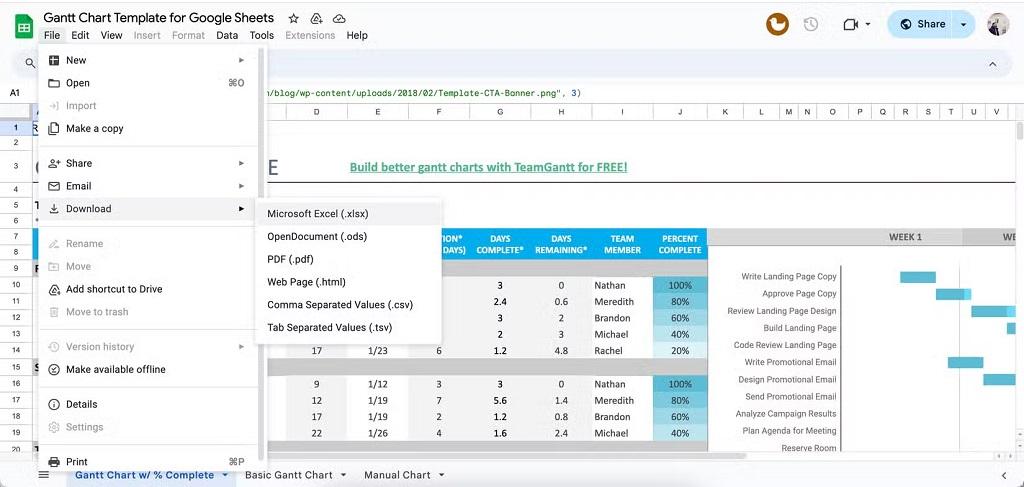Click the Download arrow icon

pos(54,209)
